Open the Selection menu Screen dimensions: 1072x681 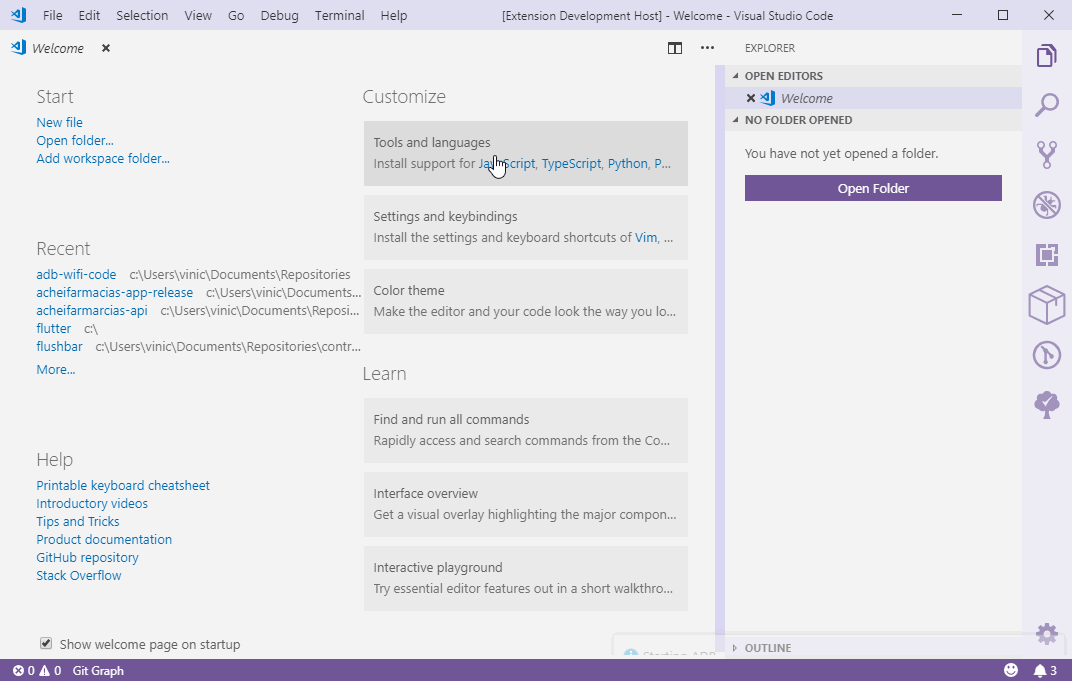point(142,15)
